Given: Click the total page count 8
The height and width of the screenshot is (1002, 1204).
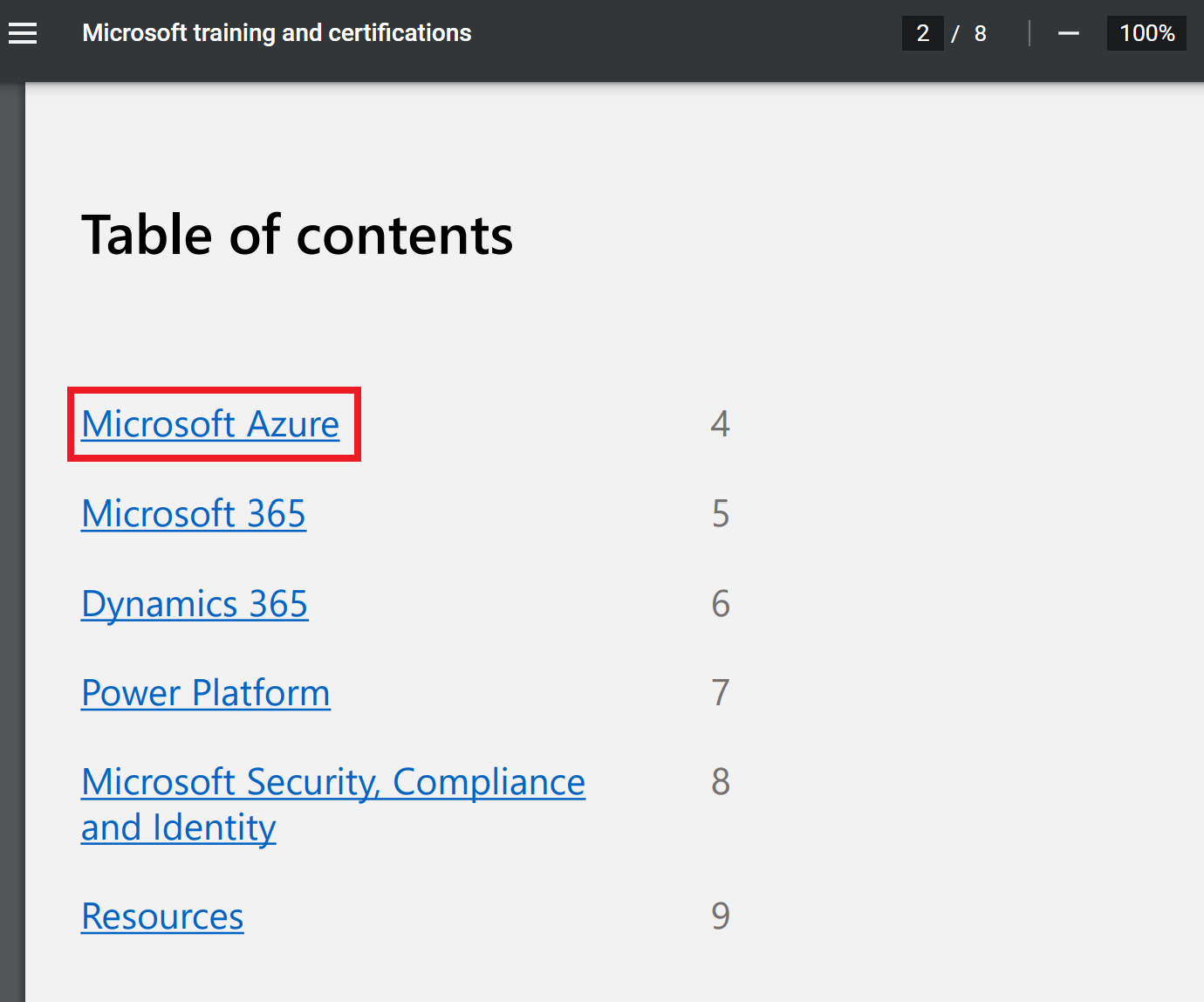Looking at the screenshot, I should click(x=980, y=33).
